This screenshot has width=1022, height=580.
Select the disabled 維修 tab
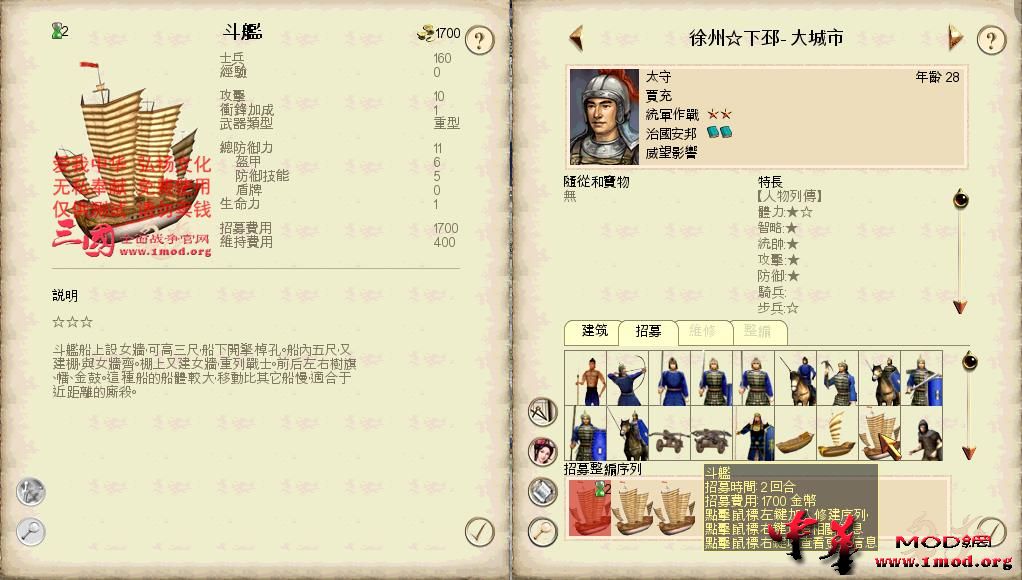(703, 332)
